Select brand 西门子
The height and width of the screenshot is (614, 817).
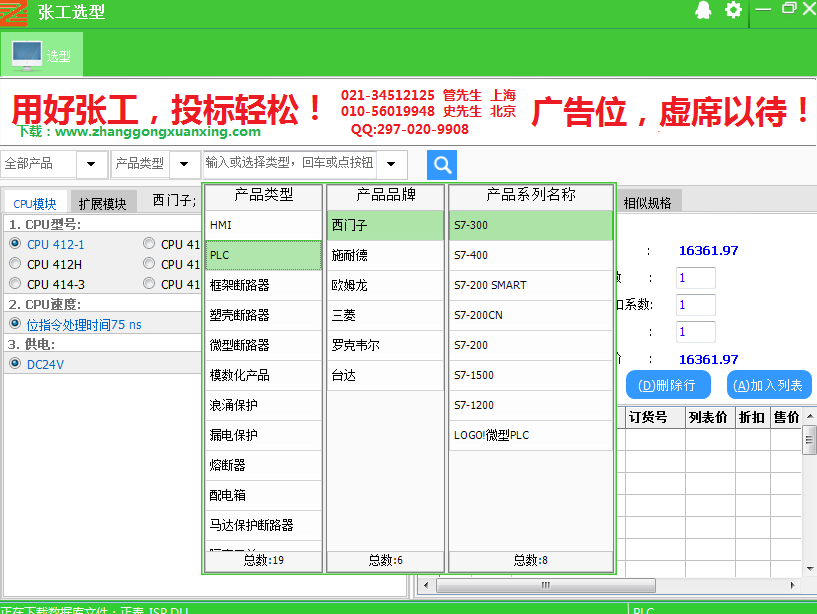click(386, 225)
